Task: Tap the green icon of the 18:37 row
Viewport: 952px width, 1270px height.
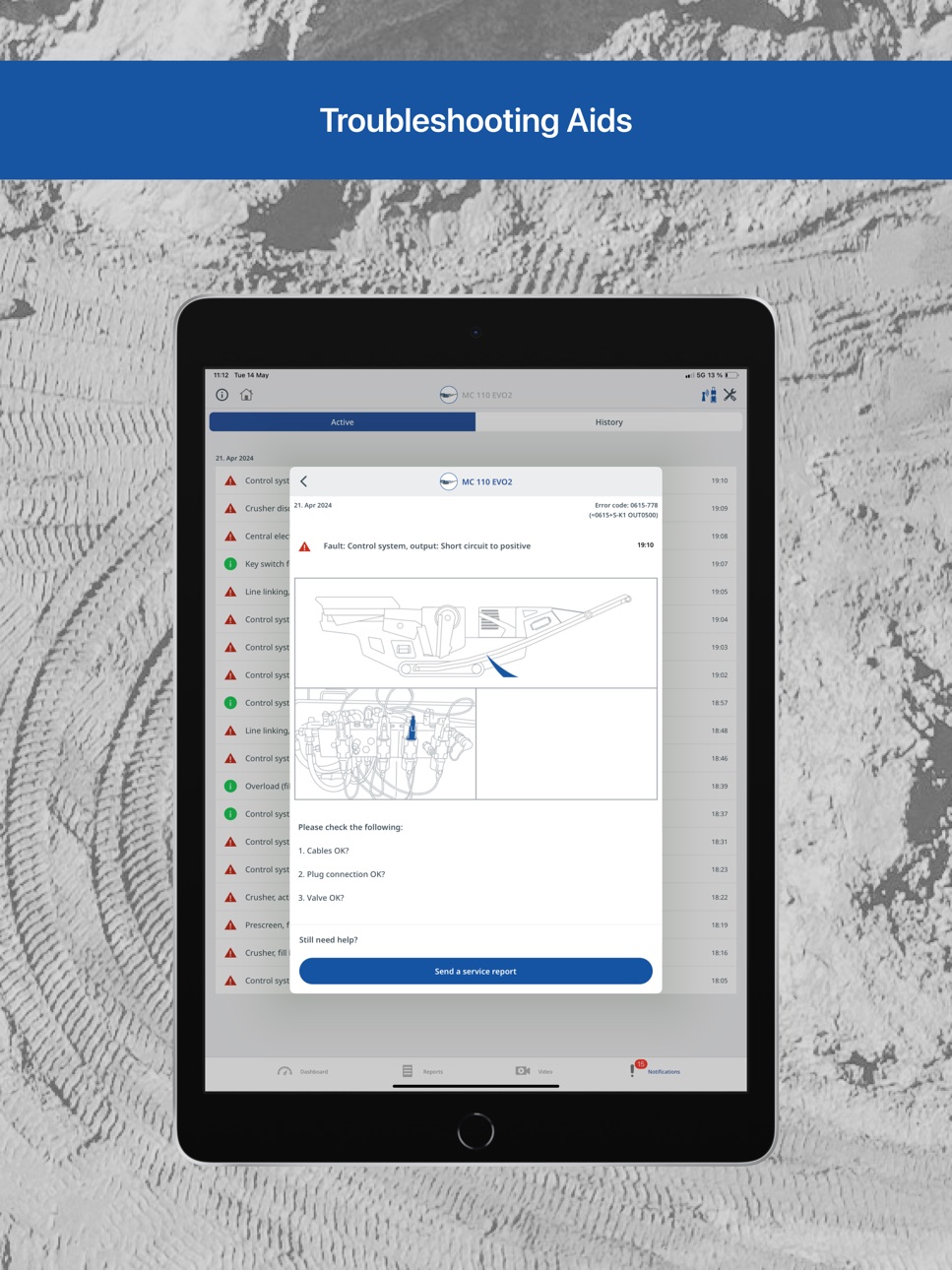Action: tap(230, 814)
